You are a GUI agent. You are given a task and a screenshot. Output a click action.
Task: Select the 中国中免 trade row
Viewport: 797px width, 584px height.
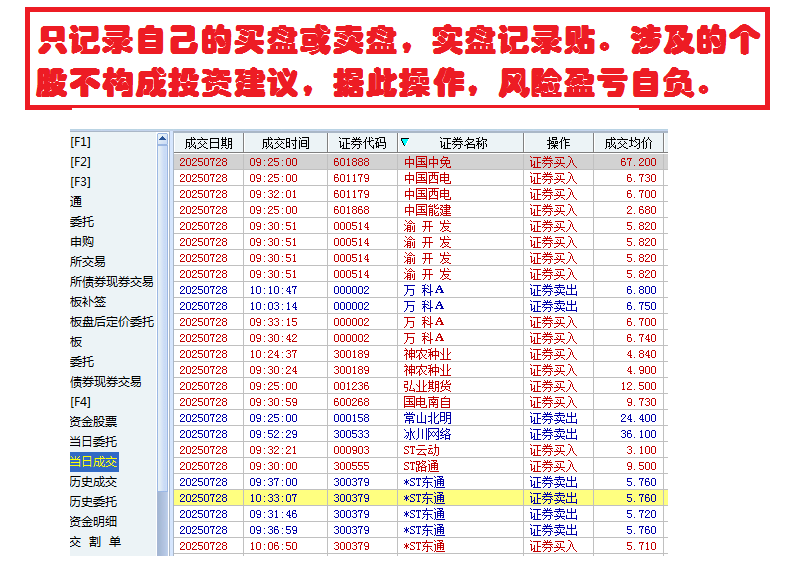tap(420, 162)
